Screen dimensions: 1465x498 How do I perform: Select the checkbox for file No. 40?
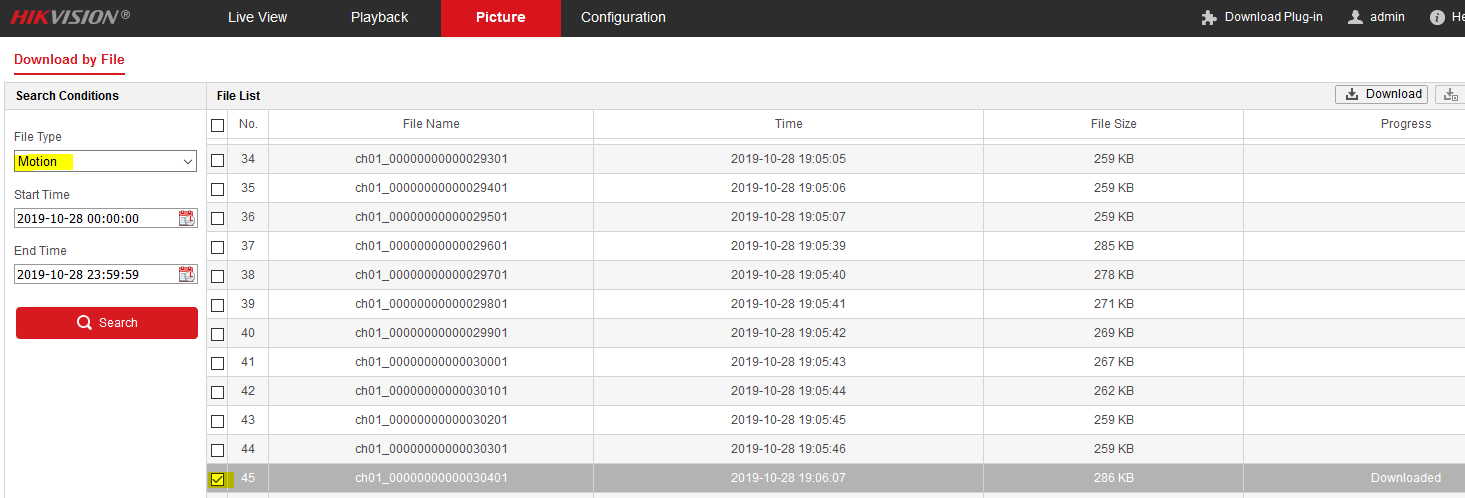coord(217,334)
